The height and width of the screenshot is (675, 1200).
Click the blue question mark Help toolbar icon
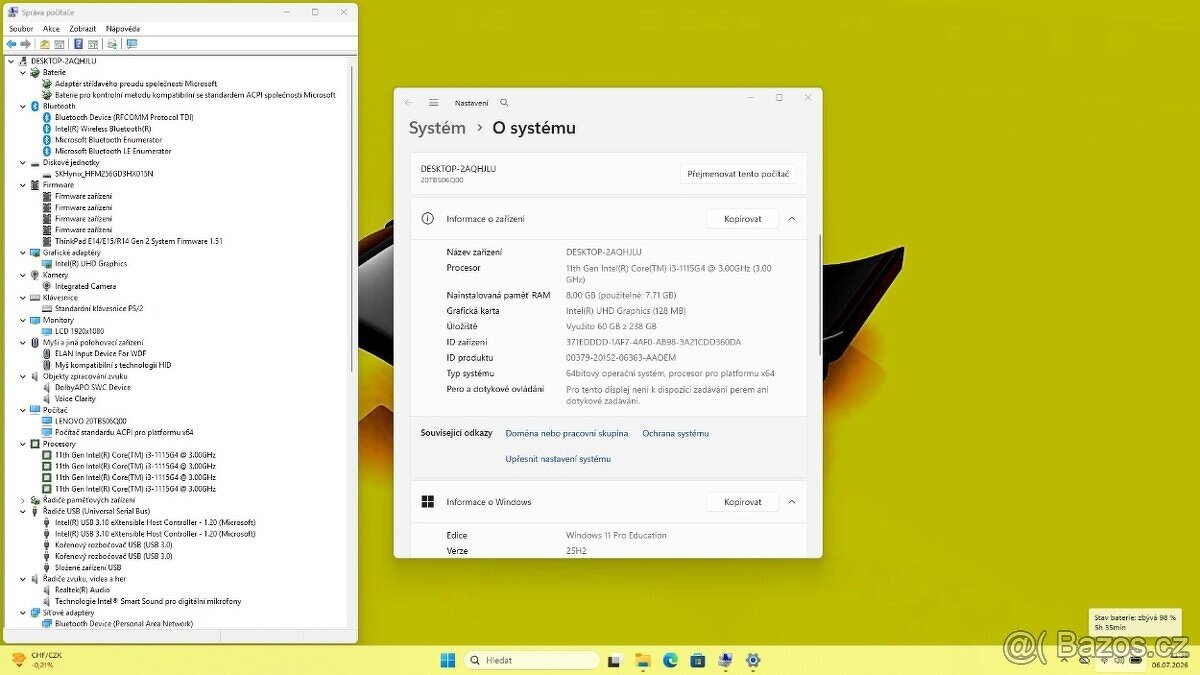coord(78,44)
